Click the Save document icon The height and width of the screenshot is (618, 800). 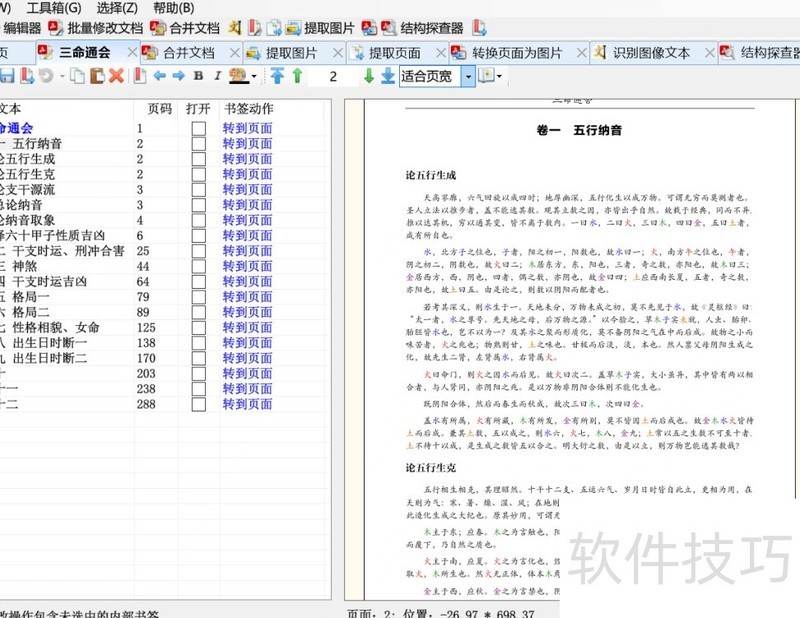(x=7, y=76)
